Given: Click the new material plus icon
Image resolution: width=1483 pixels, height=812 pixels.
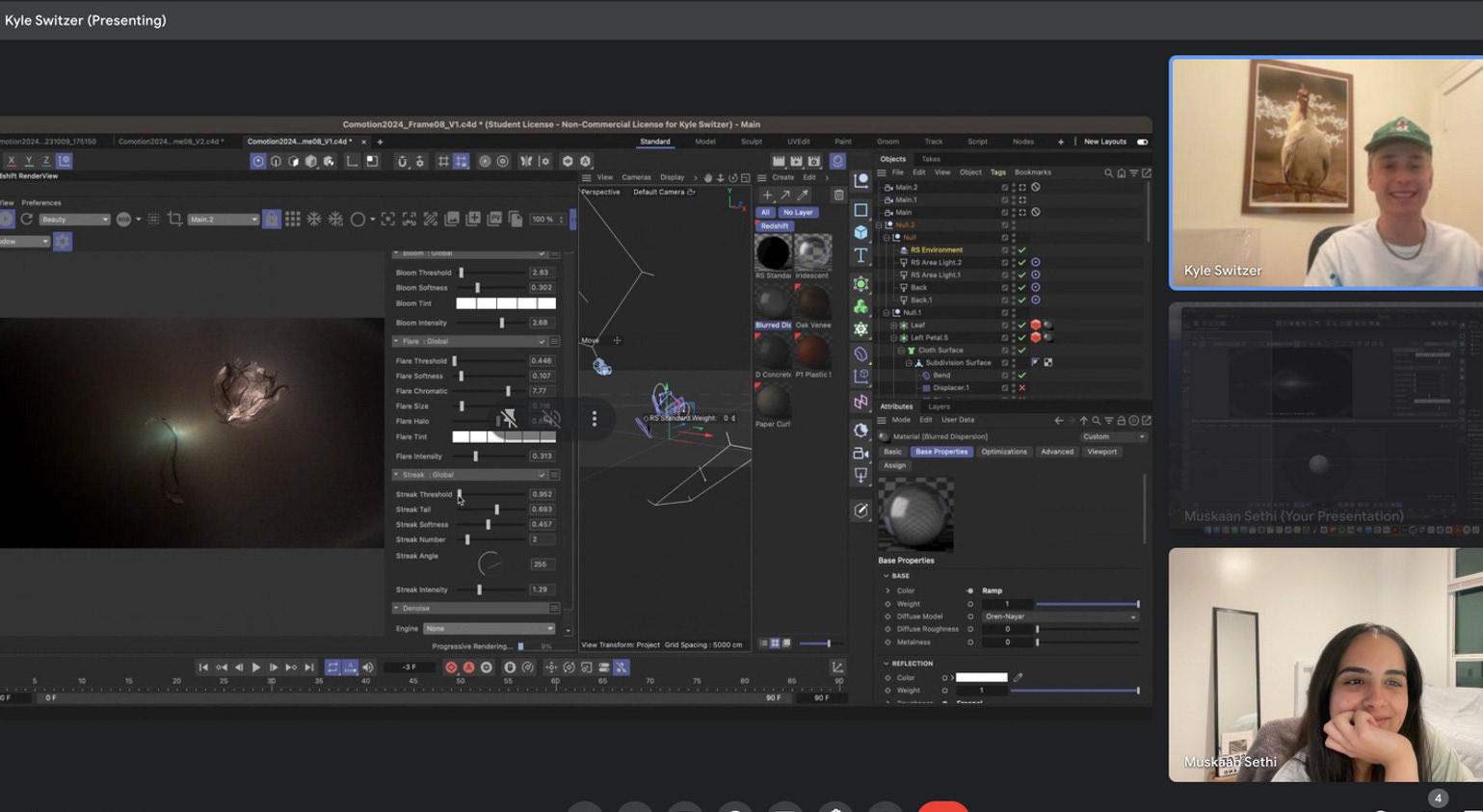Looking at the screenshot, I should 767,195.
